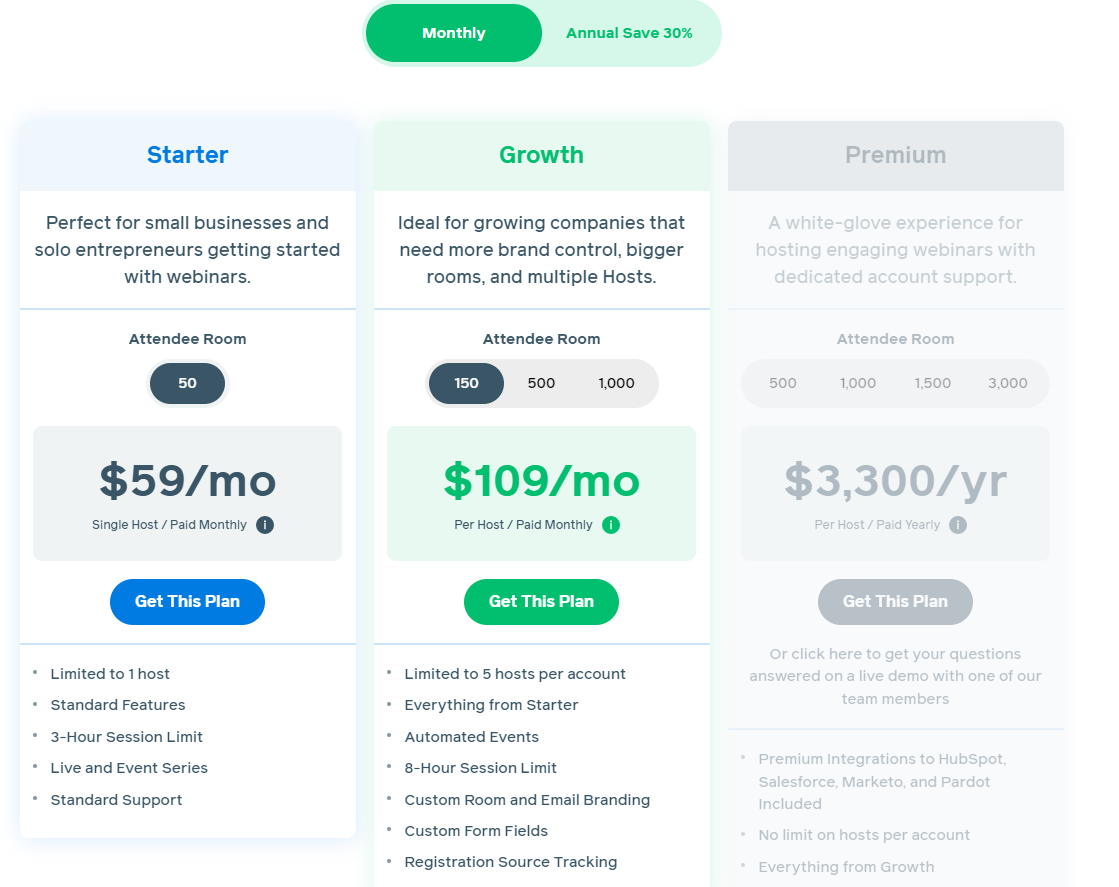Choose the 1,000 attendee room under Growth
The height and width of the screenshot is (887, 1119).
pyautogui.click(x=617, y=383)
